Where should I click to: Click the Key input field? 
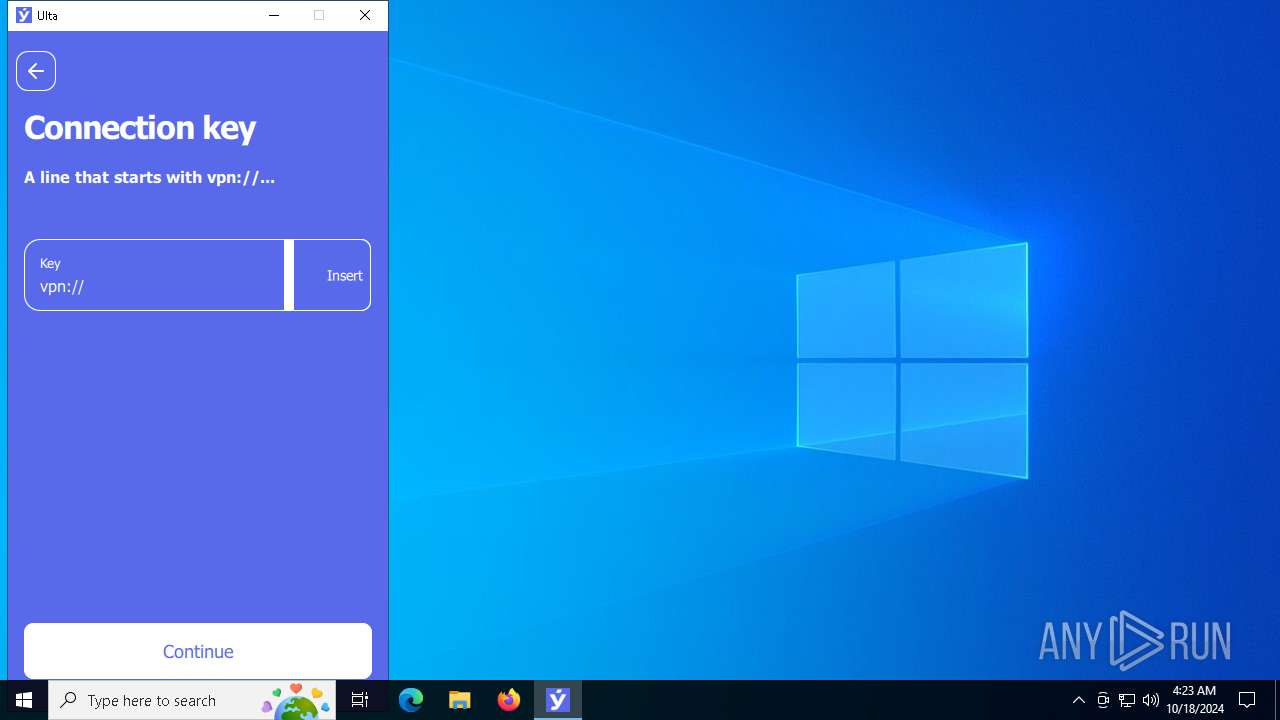click(x=155, y=275)
